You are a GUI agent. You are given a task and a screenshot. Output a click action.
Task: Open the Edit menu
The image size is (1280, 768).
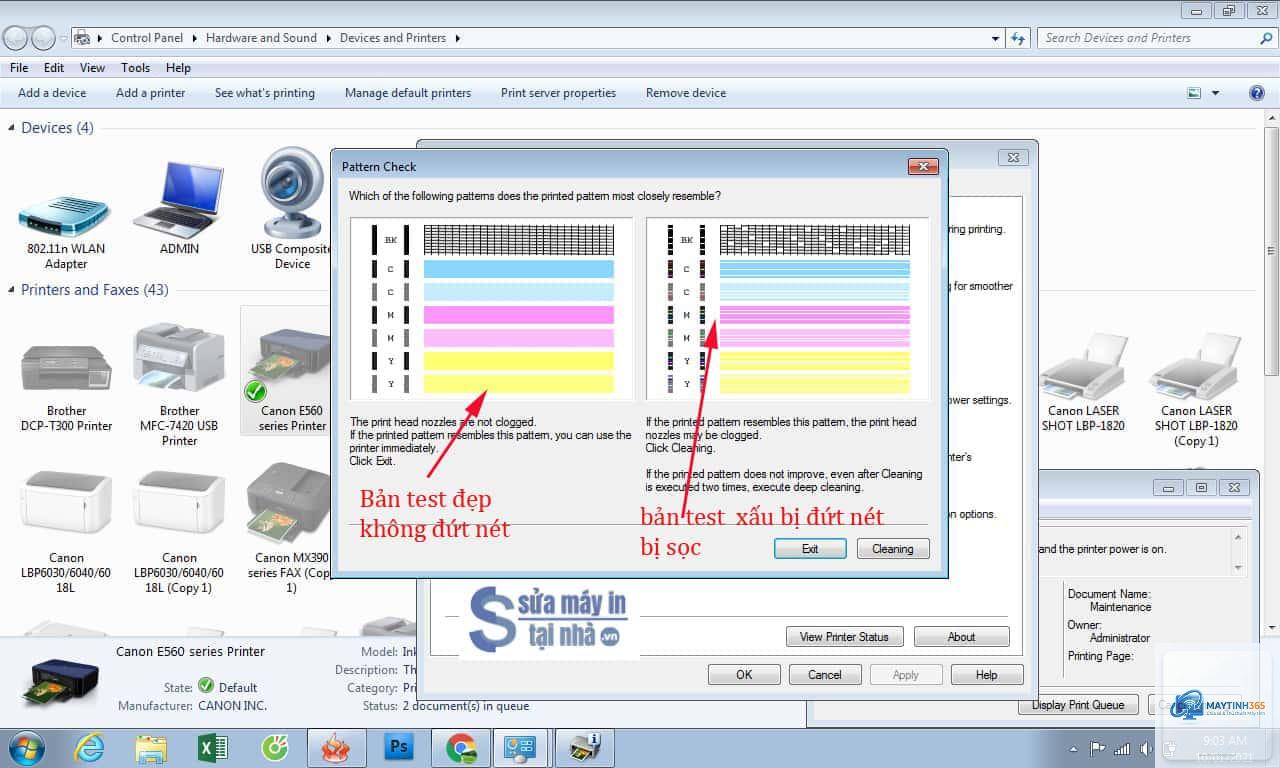coord(54,68)
